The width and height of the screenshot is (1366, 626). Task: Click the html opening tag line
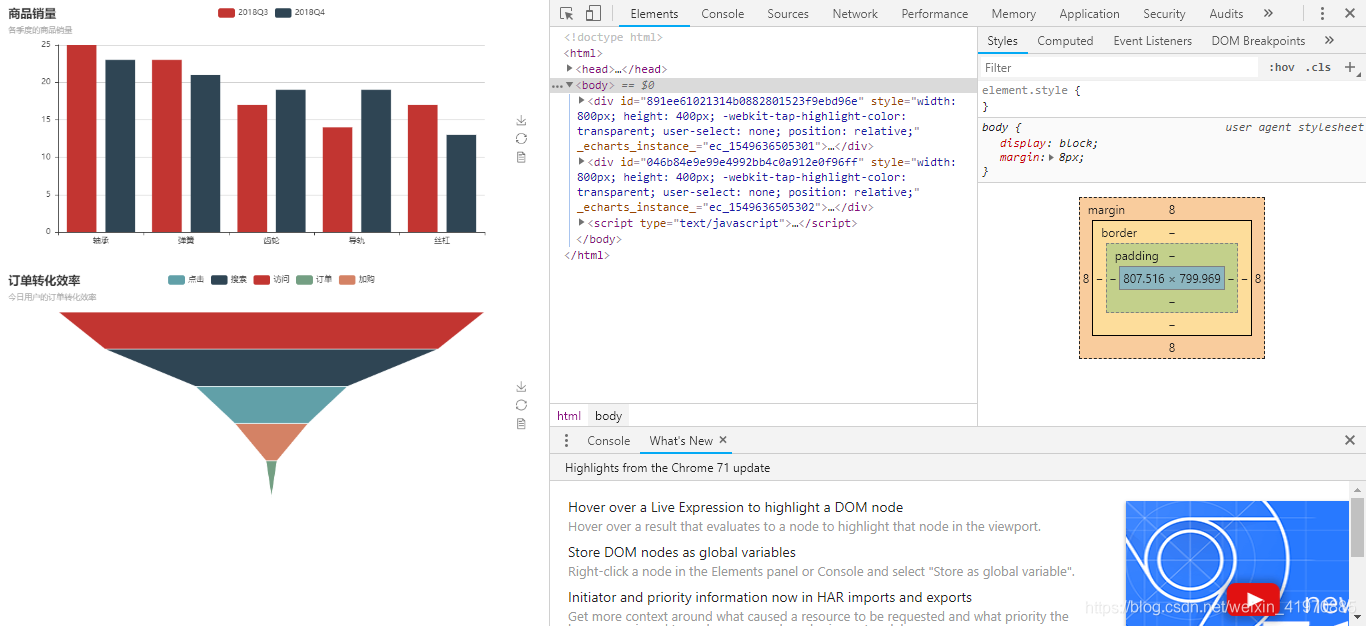tap(583, 53)
